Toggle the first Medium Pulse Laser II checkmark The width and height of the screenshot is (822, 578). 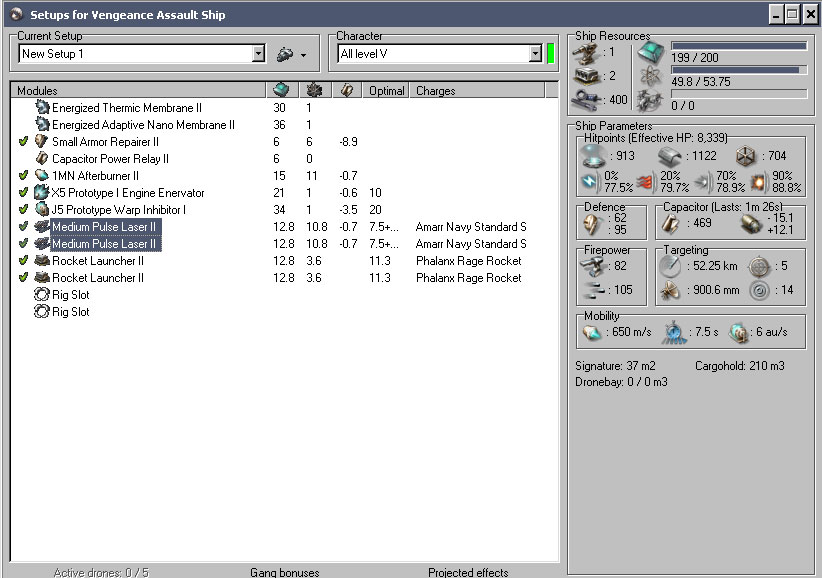pos(23,226)
